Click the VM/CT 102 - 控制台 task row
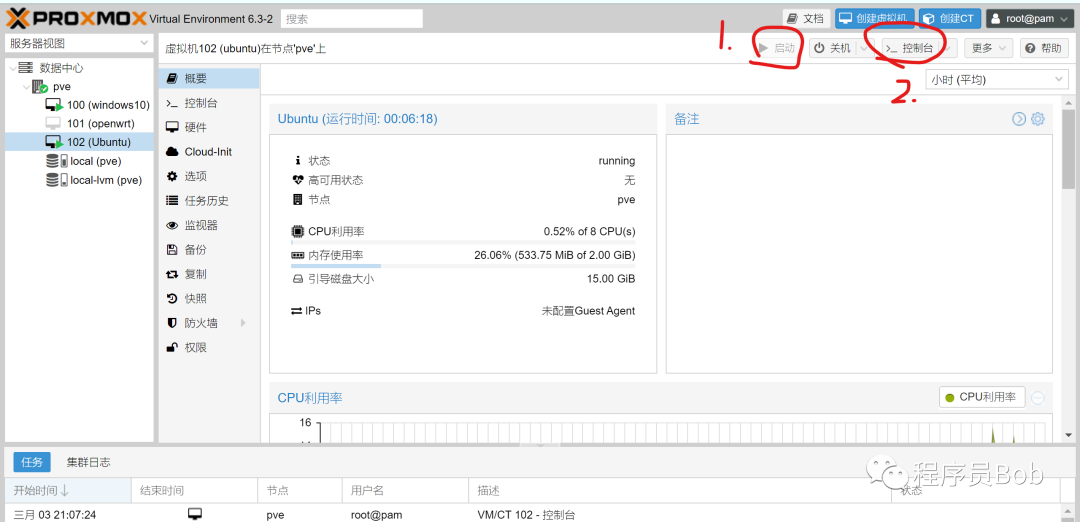Viewport: 1080px width, 522px height. (x=534, y=514)
